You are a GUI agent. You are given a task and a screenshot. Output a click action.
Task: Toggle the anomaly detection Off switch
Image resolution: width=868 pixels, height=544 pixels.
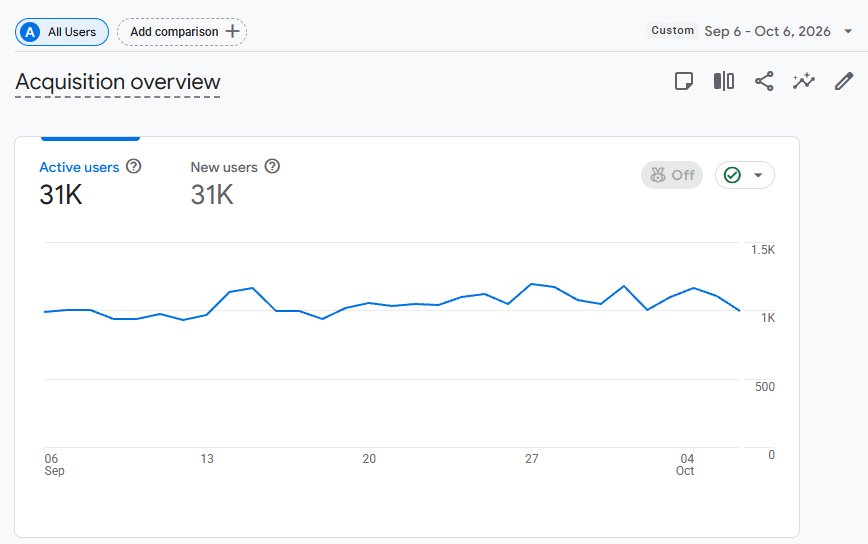click(672, 175)
